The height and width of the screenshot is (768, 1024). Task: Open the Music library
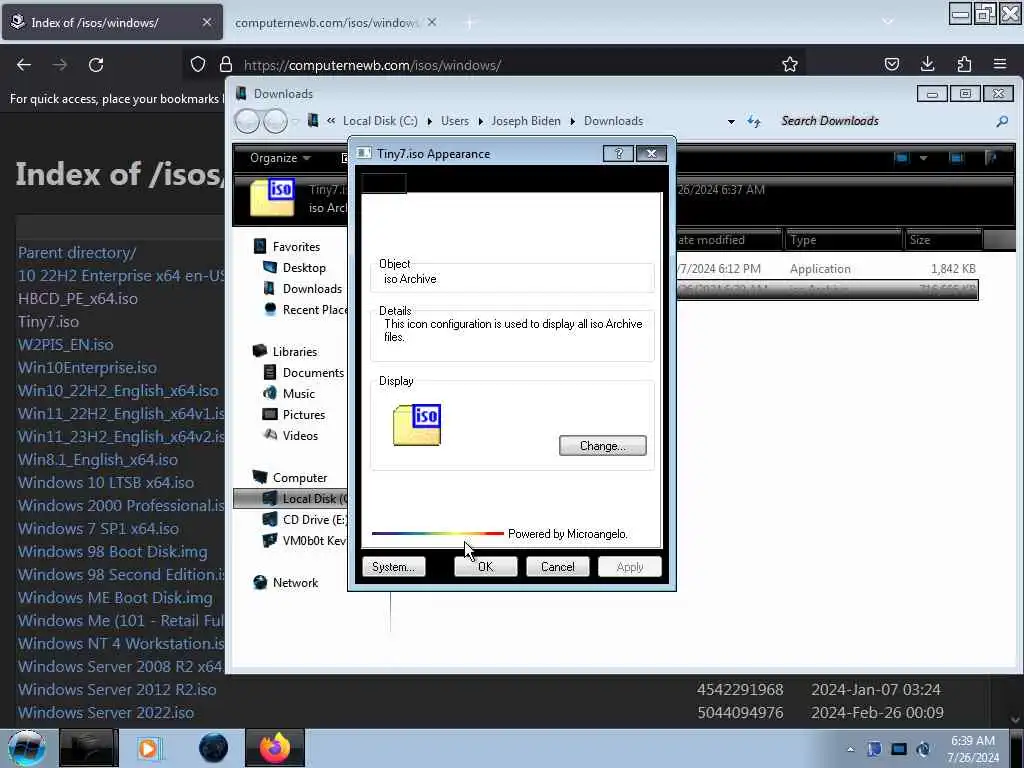[x=298, y=393]
